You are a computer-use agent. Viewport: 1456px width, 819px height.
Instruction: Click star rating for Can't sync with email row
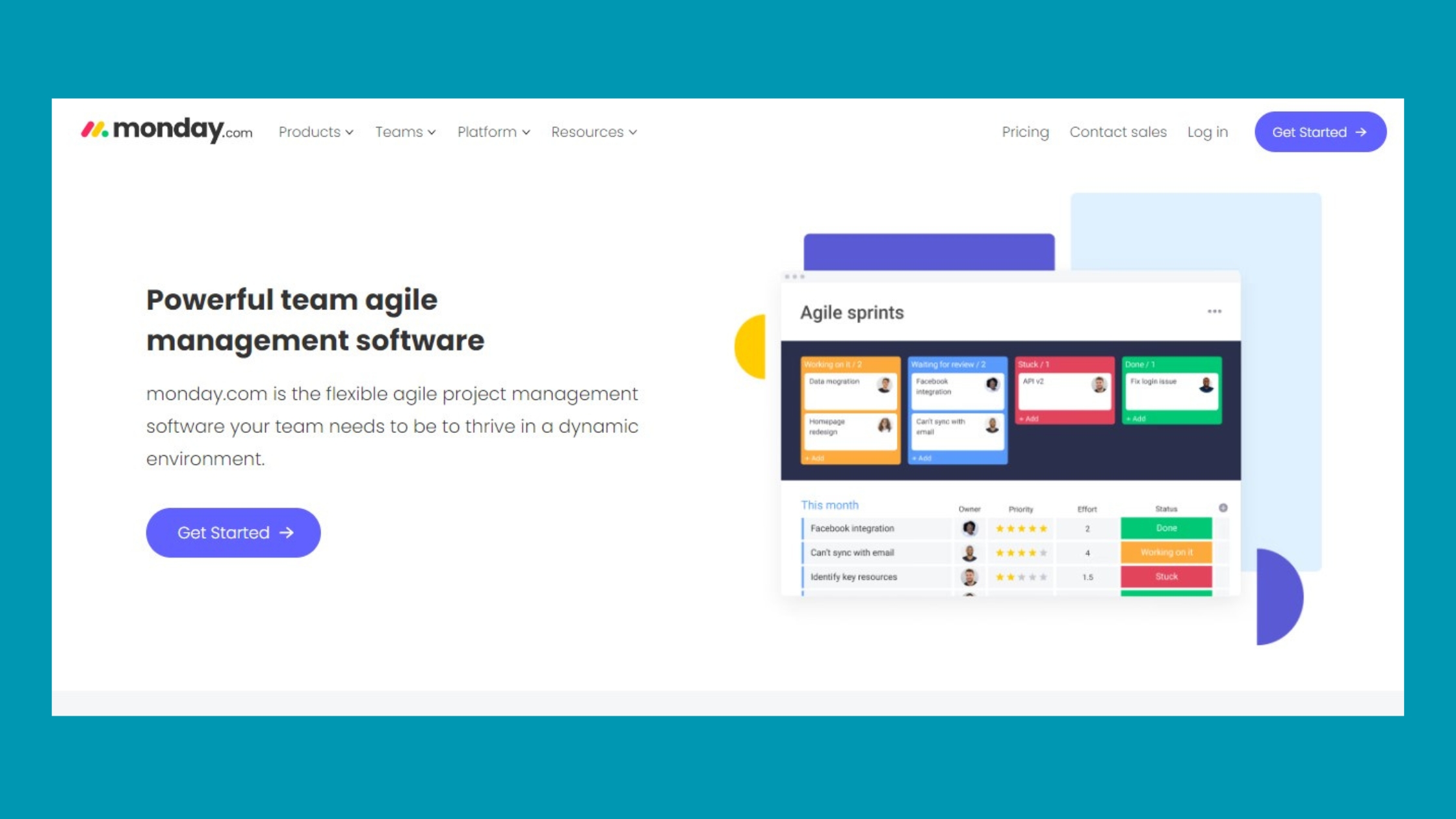pos(1021,552)
